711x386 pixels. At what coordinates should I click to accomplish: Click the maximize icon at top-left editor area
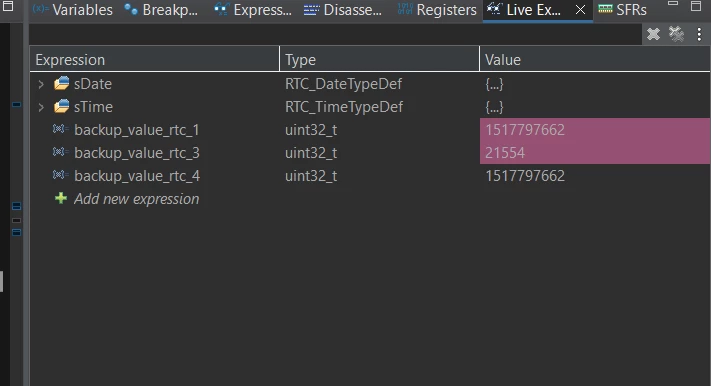(x=8, y=6)
